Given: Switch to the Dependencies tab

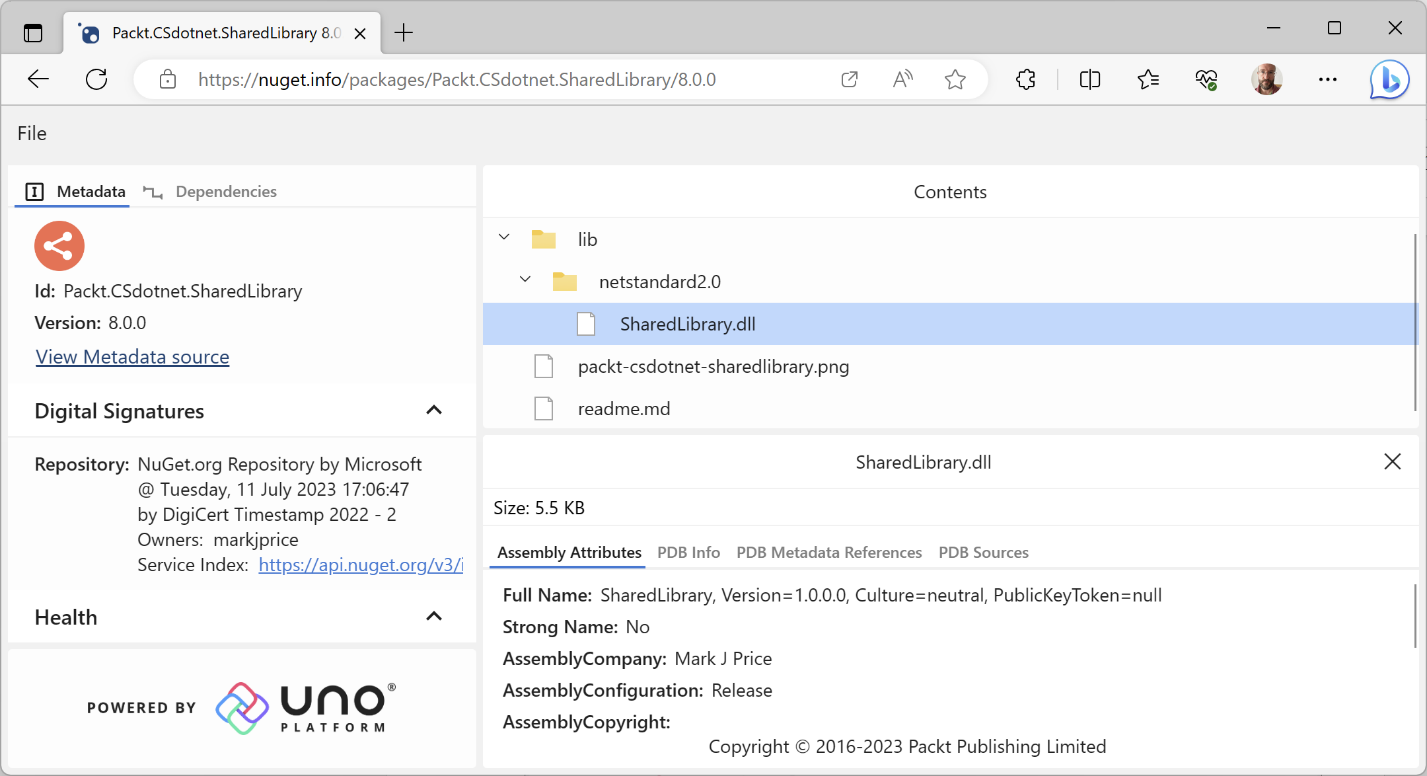Looking at the screenshot, I should pyautogui.click(x=210, y=191).
